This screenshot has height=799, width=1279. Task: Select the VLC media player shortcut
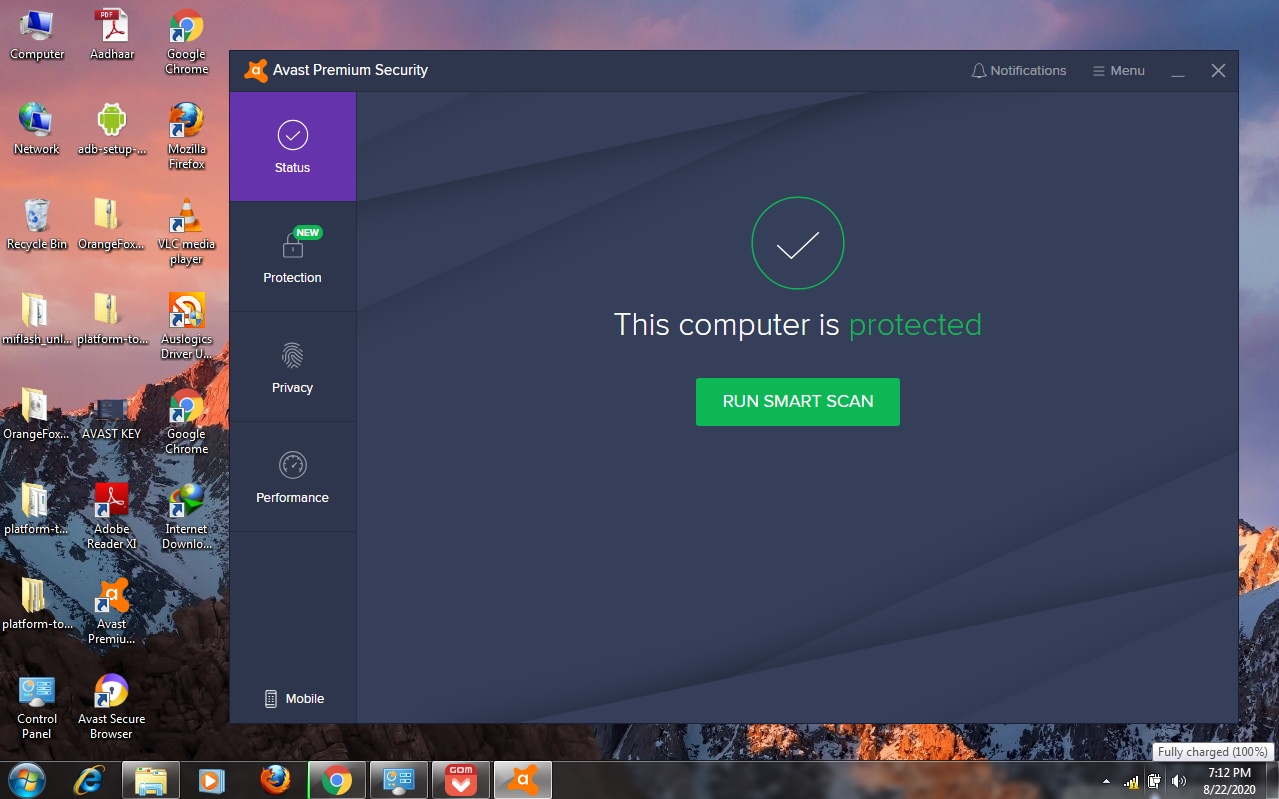click(x=187, y=232)
